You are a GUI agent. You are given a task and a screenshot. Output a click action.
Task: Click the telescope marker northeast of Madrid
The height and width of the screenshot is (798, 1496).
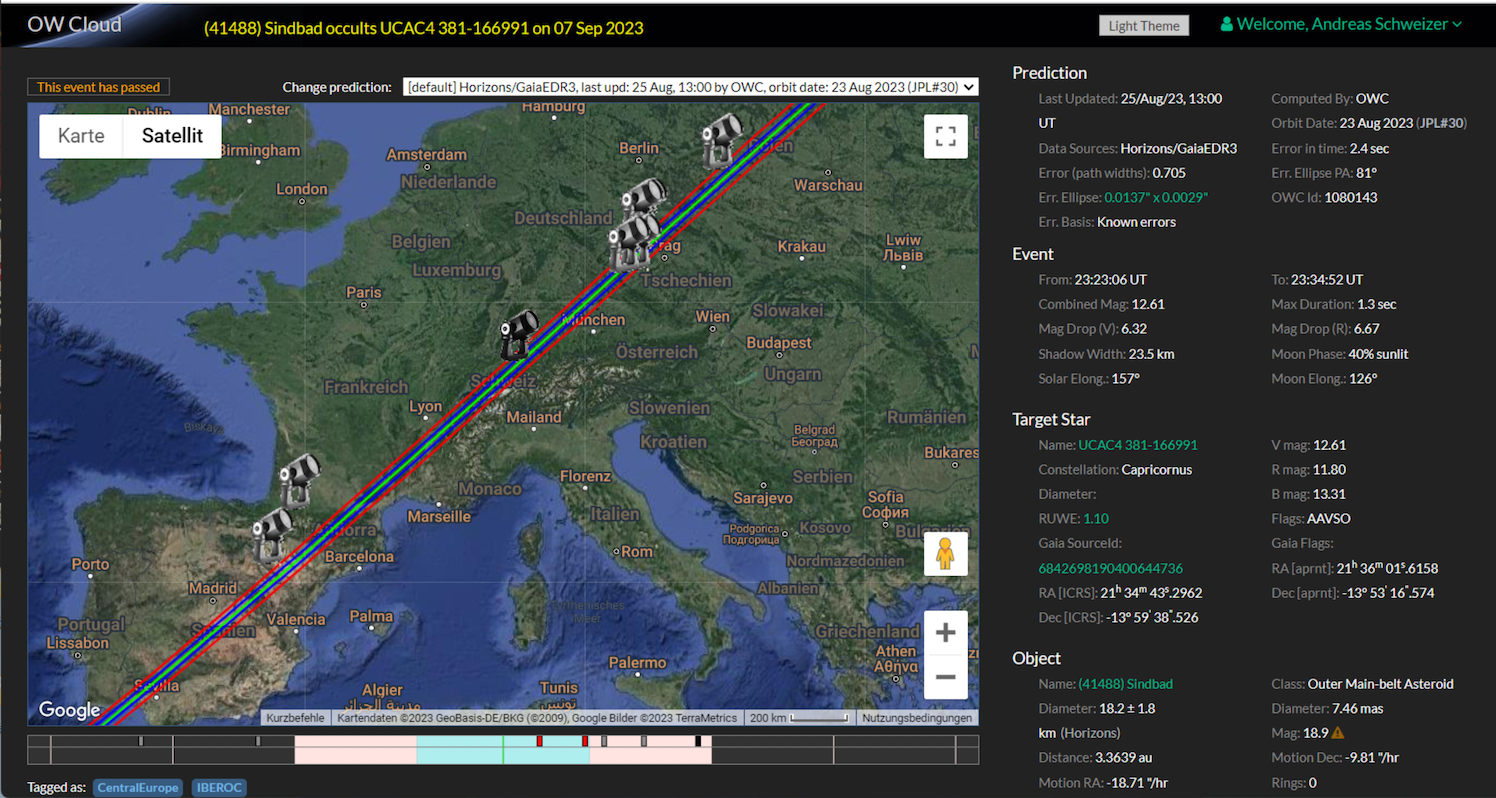click(272, 533)
